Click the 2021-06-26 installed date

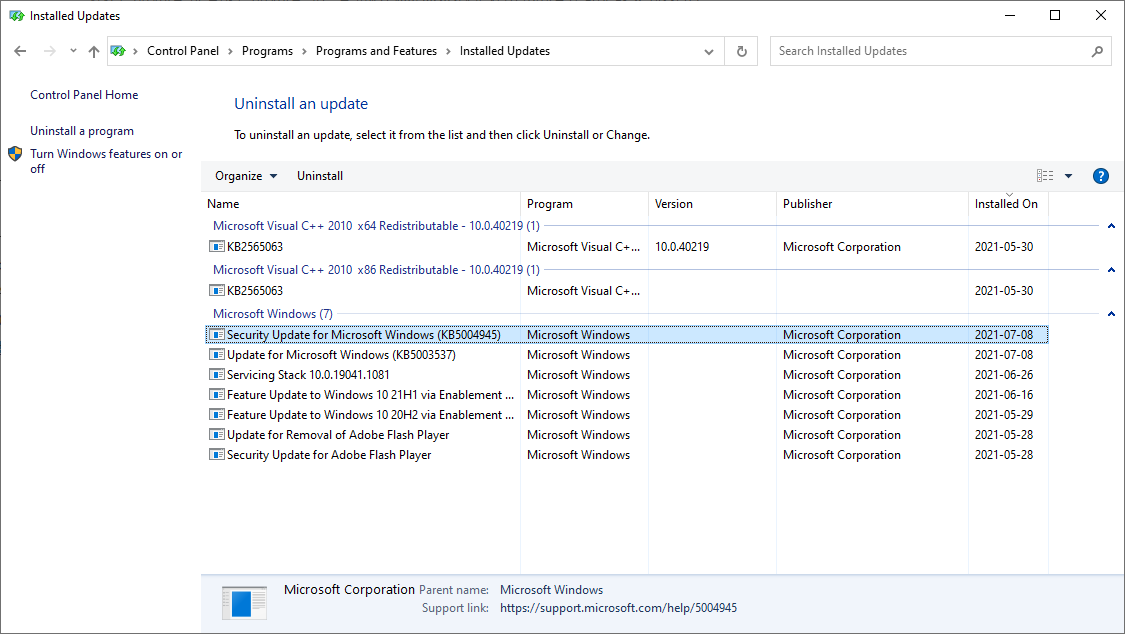click(x=1004, y=374)
